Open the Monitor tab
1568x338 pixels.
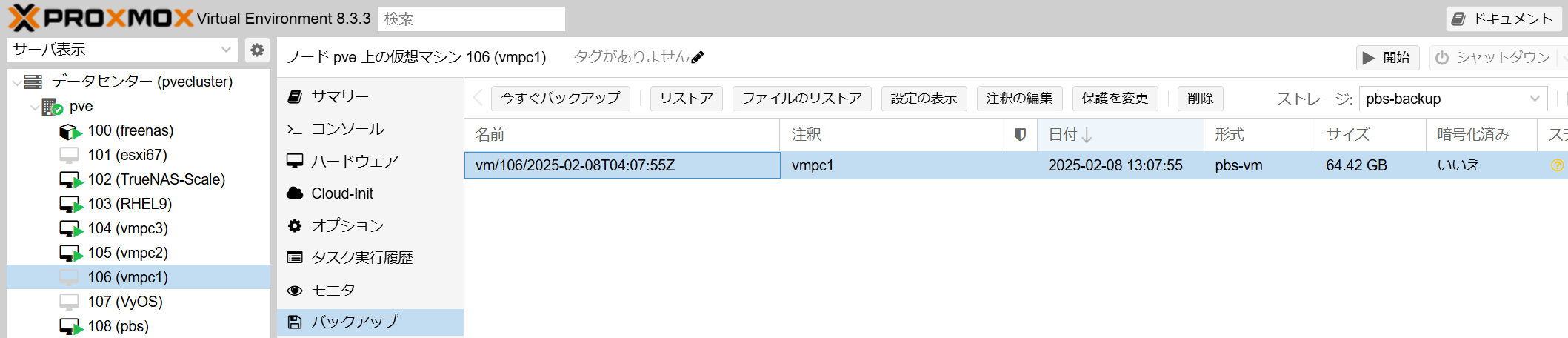[x=370, y=290]
